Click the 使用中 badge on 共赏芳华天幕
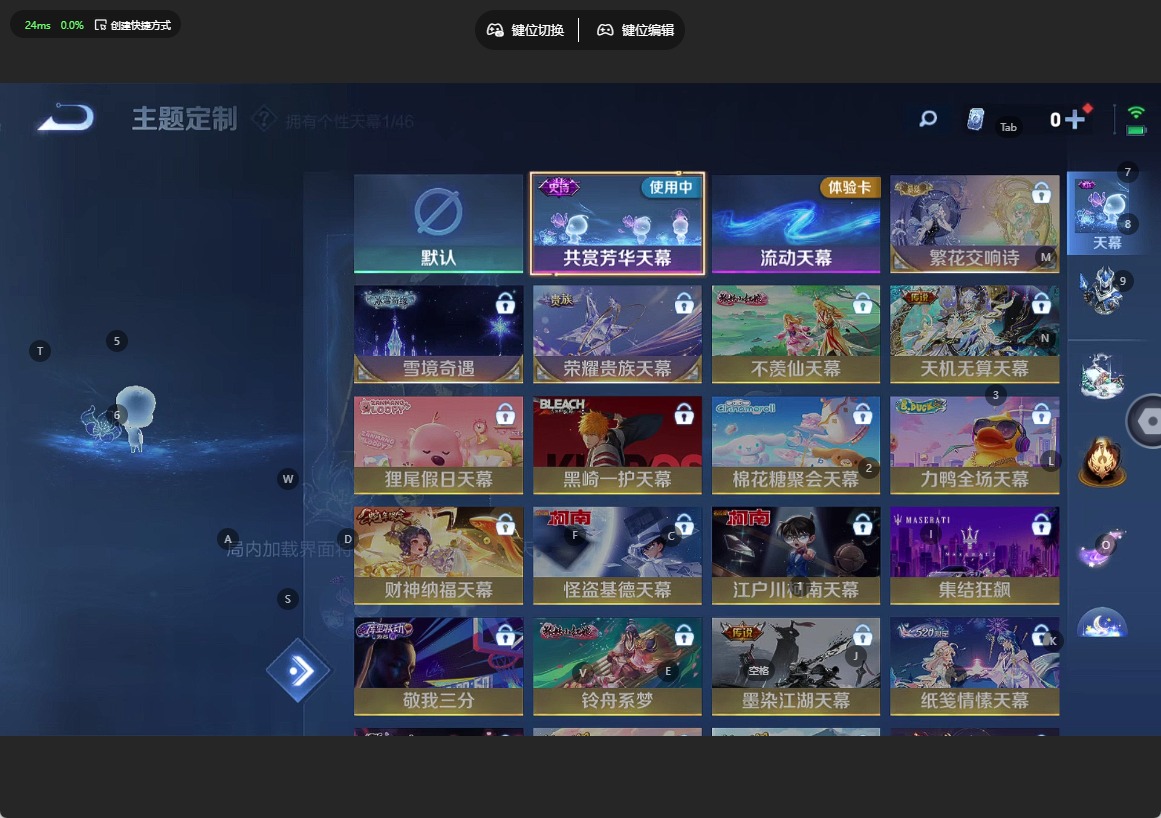The image size is (1161, 818). (x=670, y=187)
